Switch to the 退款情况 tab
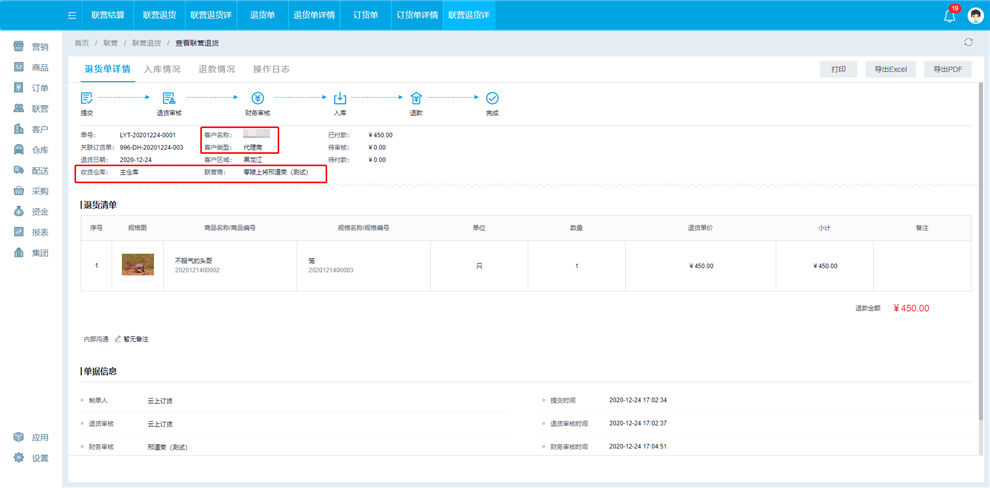This screenshot has height=488, width=990. tap(216, 69)
